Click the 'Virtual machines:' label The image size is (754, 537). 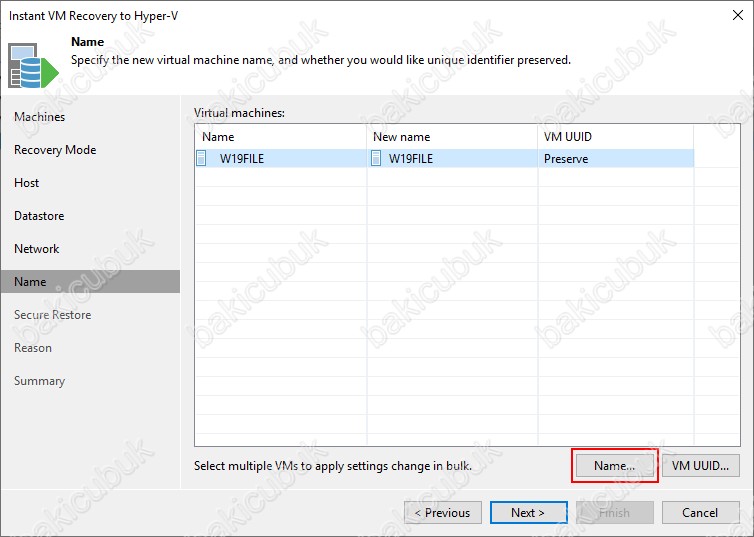coord(239,113)
